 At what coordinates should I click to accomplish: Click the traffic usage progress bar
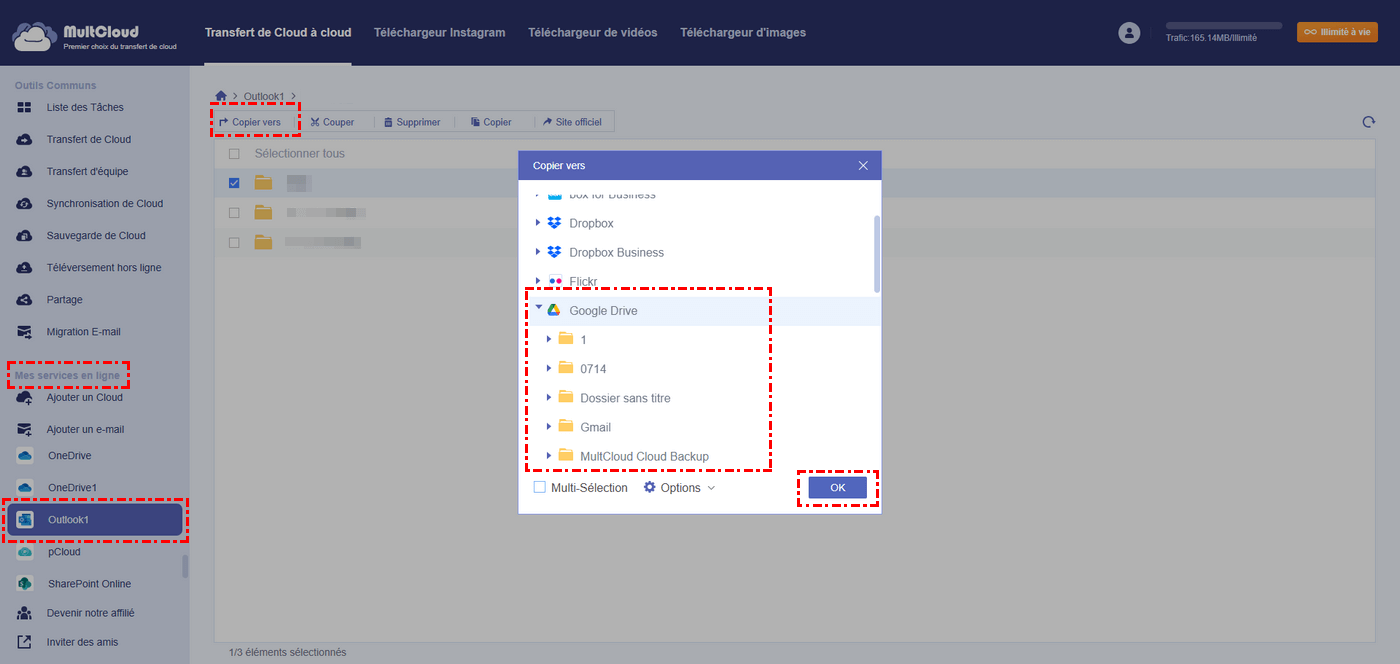tap(1224, 25)
